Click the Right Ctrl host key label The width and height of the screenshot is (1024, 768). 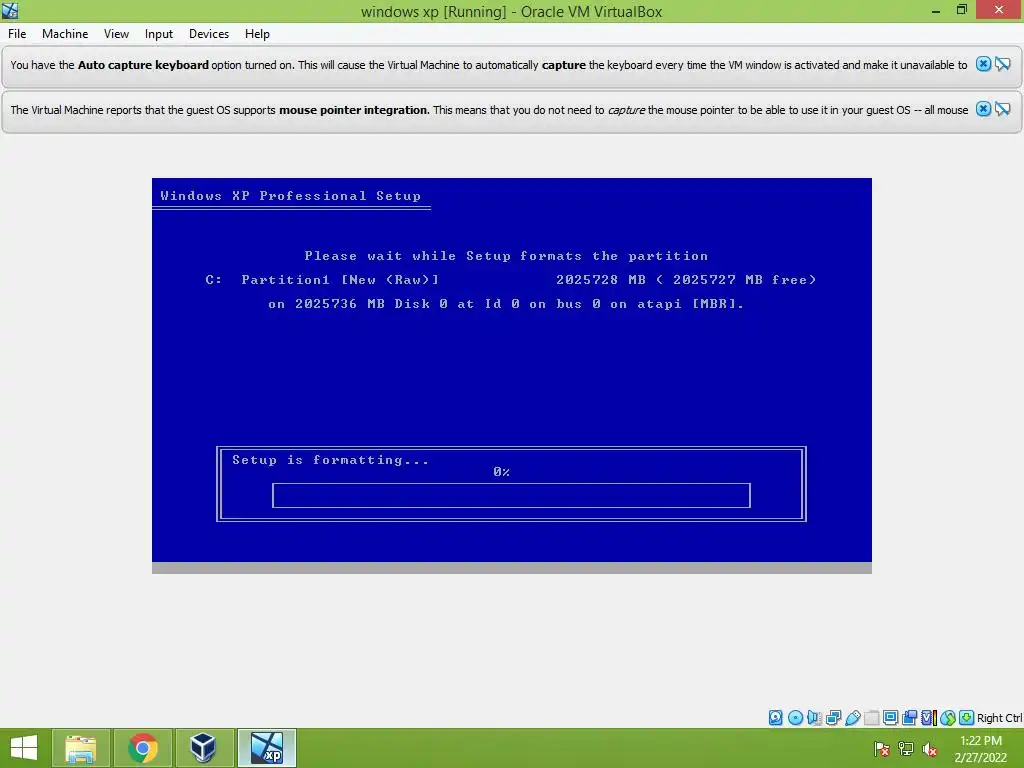point(999,718)
